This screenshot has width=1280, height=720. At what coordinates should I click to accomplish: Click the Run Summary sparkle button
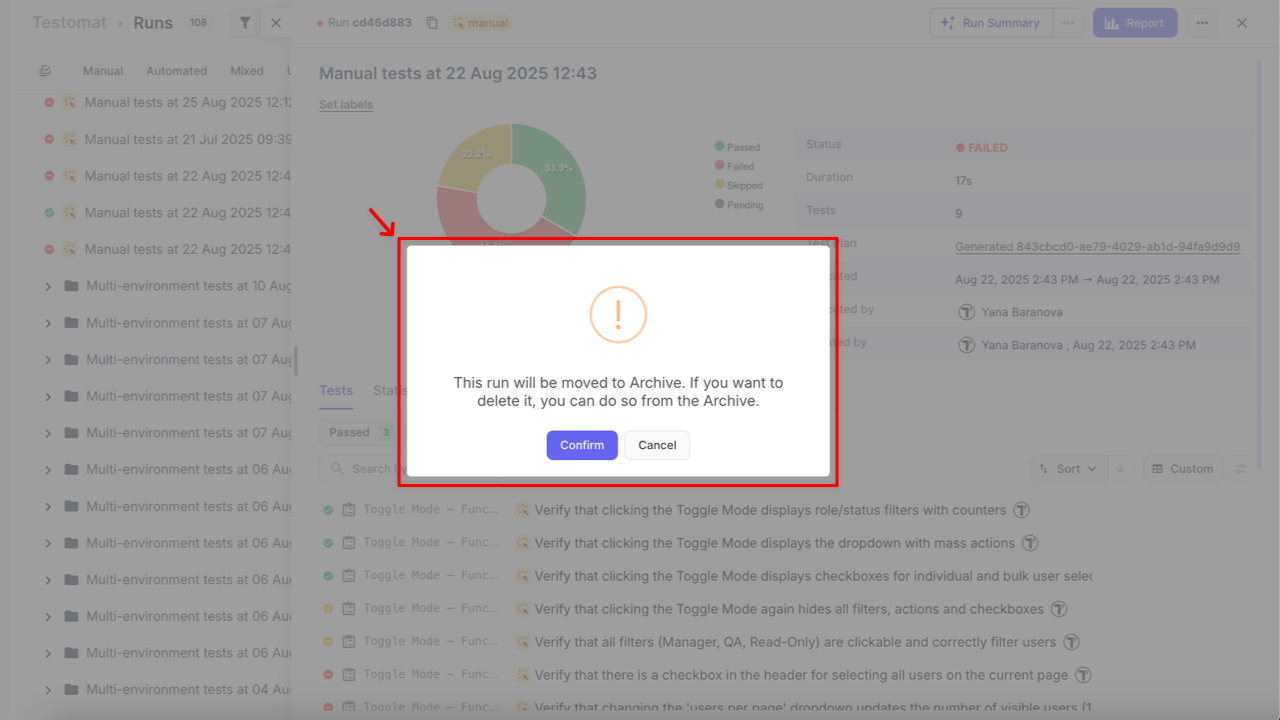click(x=991, y=23)
